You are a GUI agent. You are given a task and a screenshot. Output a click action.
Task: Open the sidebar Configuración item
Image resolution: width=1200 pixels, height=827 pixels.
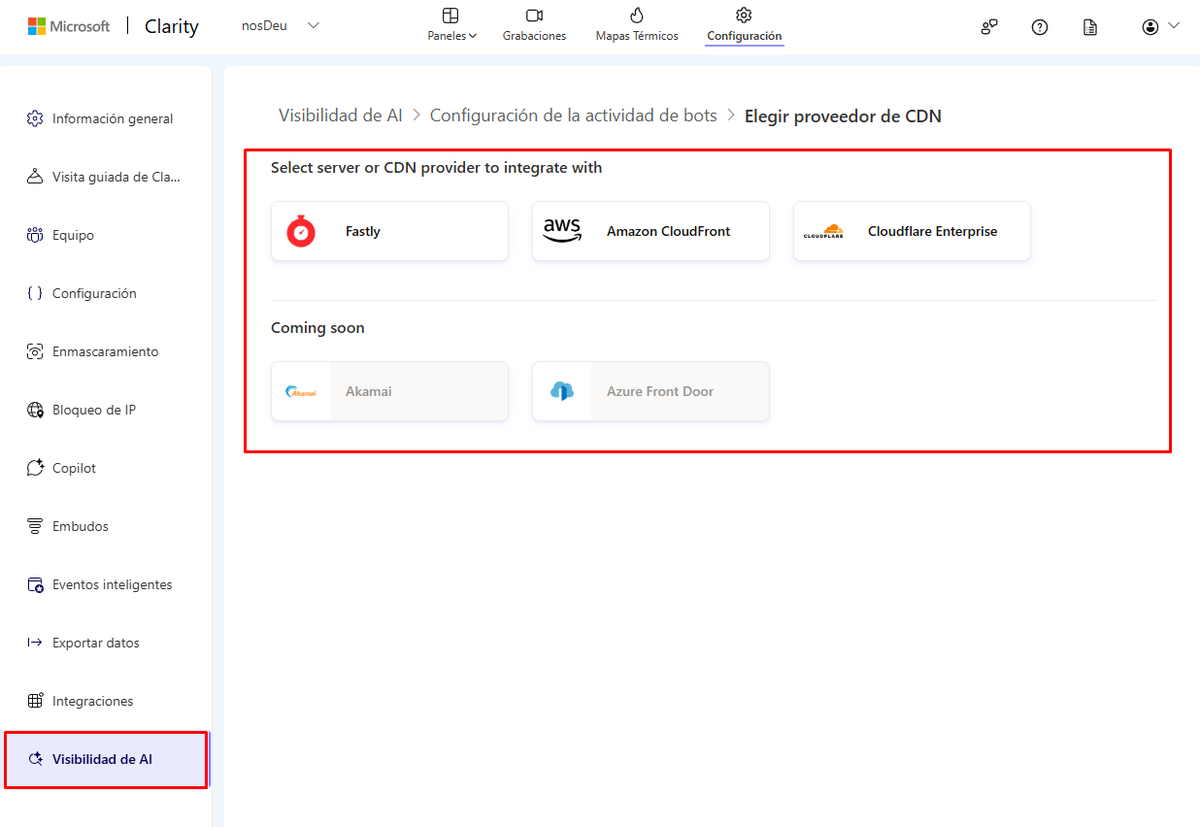[106, 293]
